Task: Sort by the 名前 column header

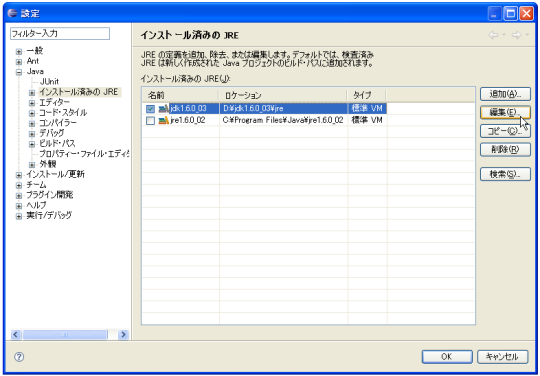Action: click(x=180, y=95)
